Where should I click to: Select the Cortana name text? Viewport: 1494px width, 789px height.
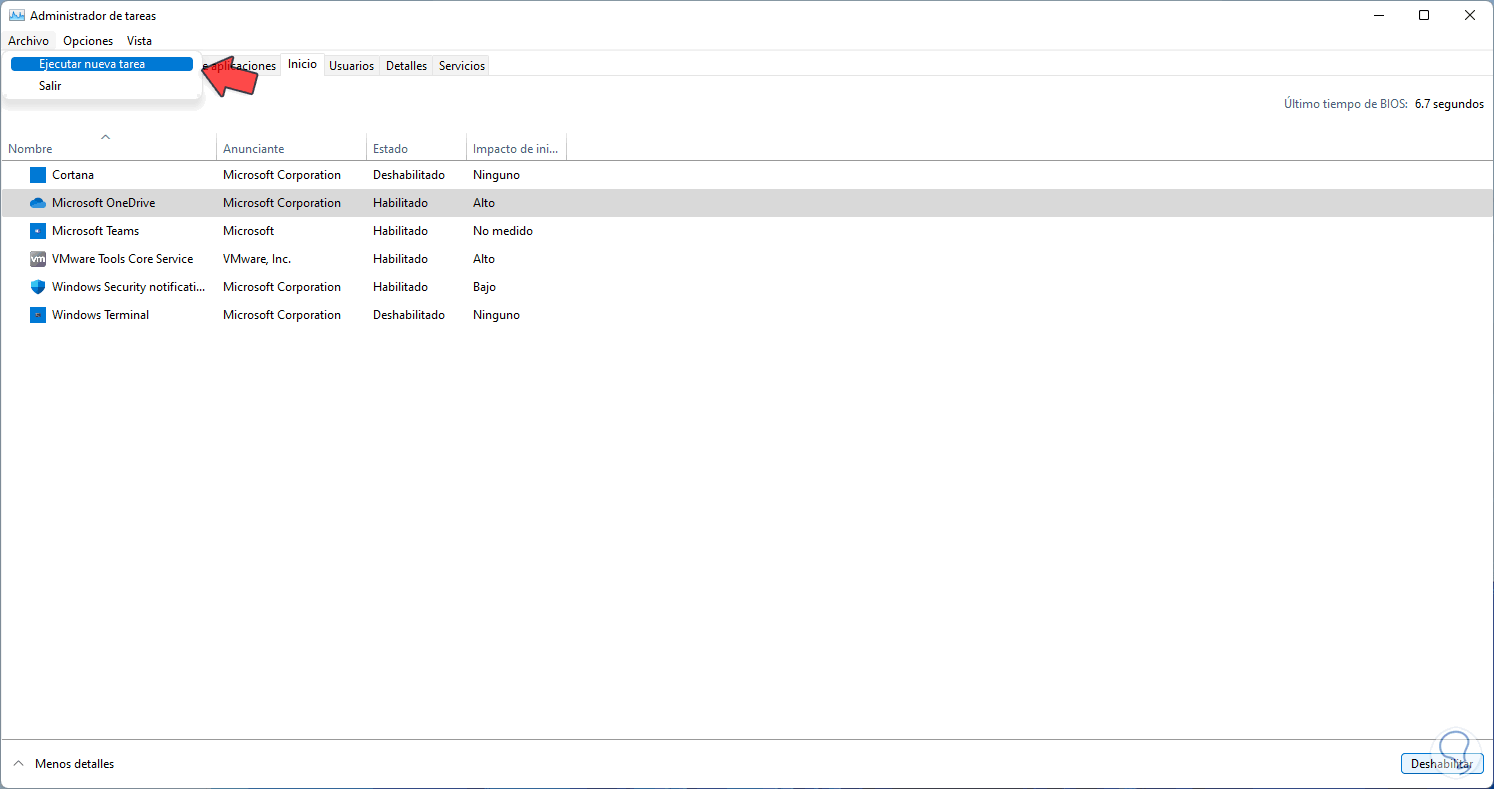(73, 175)
